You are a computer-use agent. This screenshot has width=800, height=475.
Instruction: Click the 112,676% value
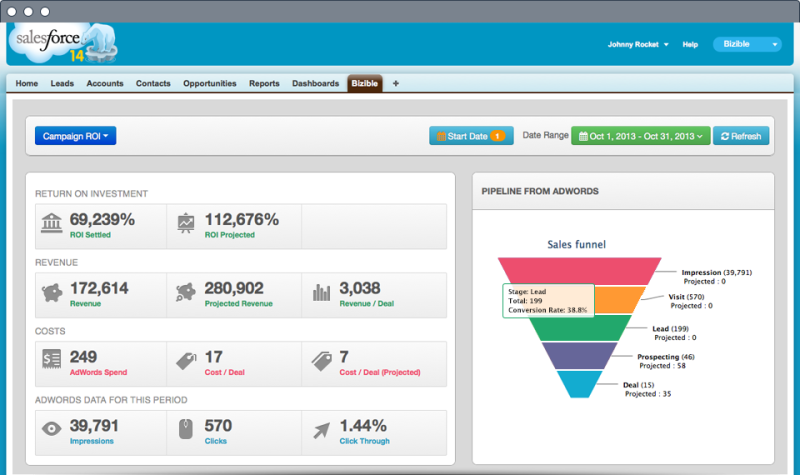[242, 219]
